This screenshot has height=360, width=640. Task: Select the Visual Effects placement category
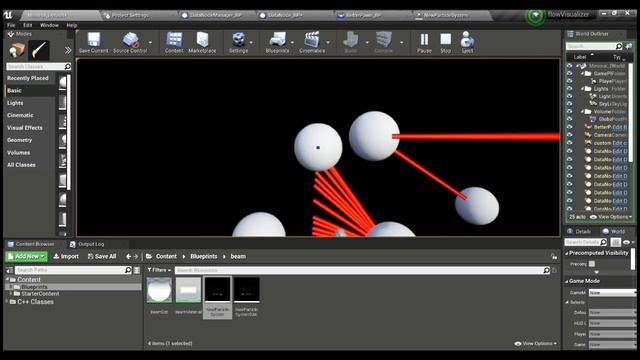coord(24,128)
